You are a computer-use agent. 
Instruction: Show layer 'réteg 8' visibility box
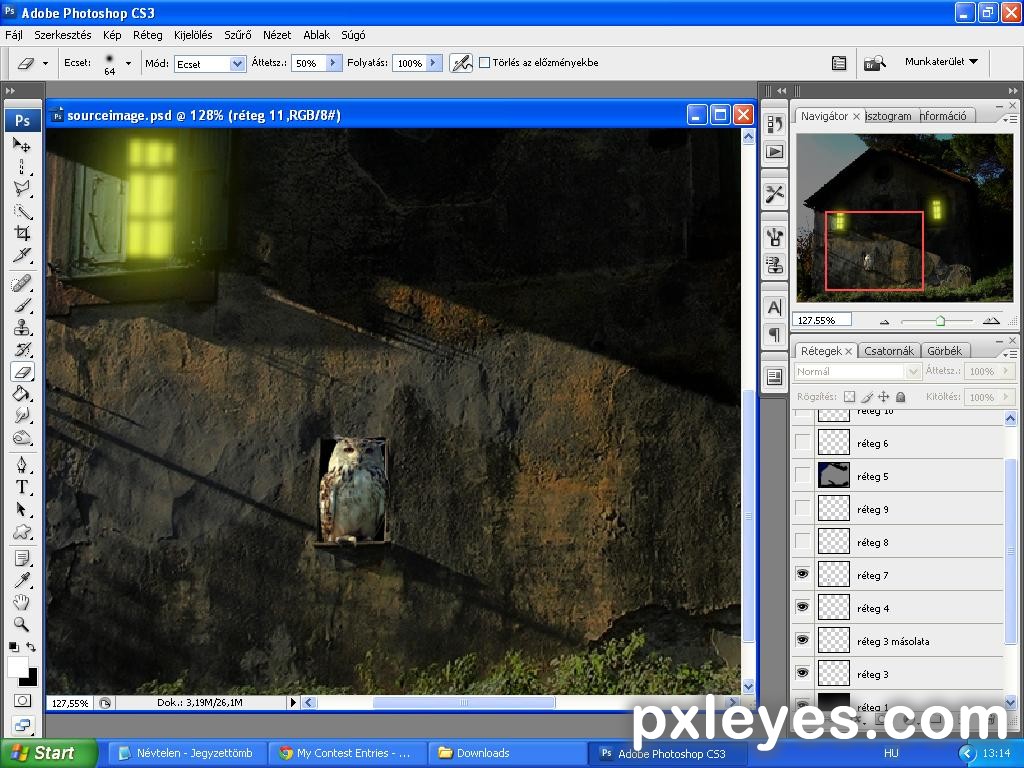803,541
